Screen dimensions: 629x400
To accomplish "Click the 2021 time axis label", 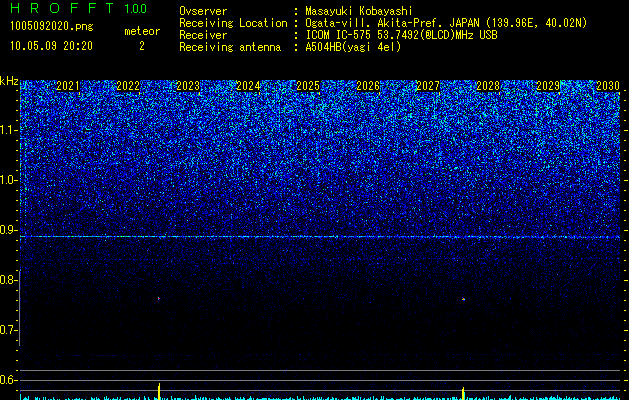I will 68,86.
